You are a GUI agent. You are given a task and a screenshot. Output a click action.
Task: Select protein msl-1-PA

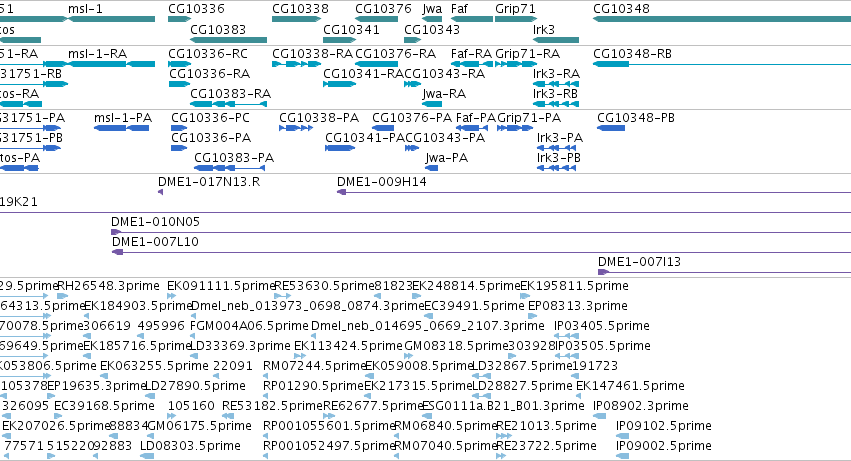[122, 128]
